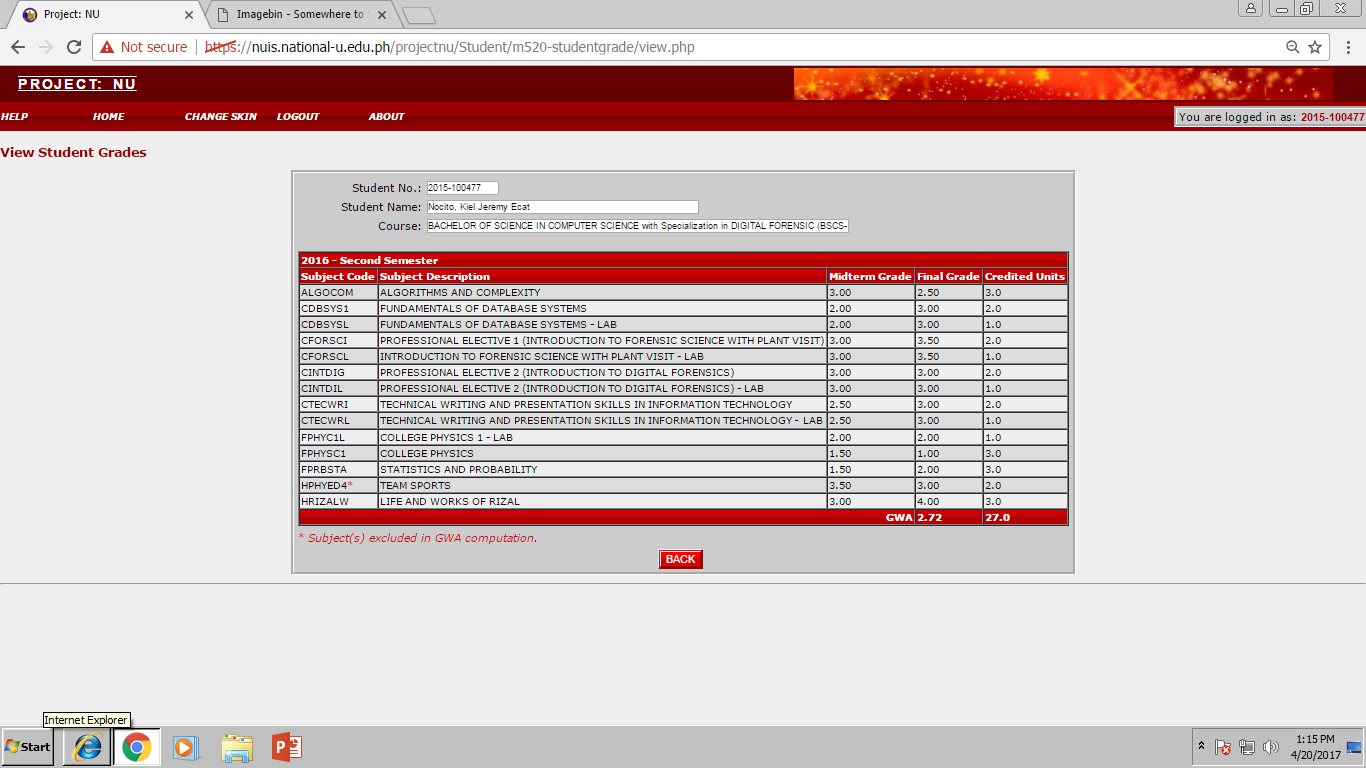Bookmark page with star icon
Image resolution: width=1366 pixels, height=768 pixels.
pos(1315,47)
